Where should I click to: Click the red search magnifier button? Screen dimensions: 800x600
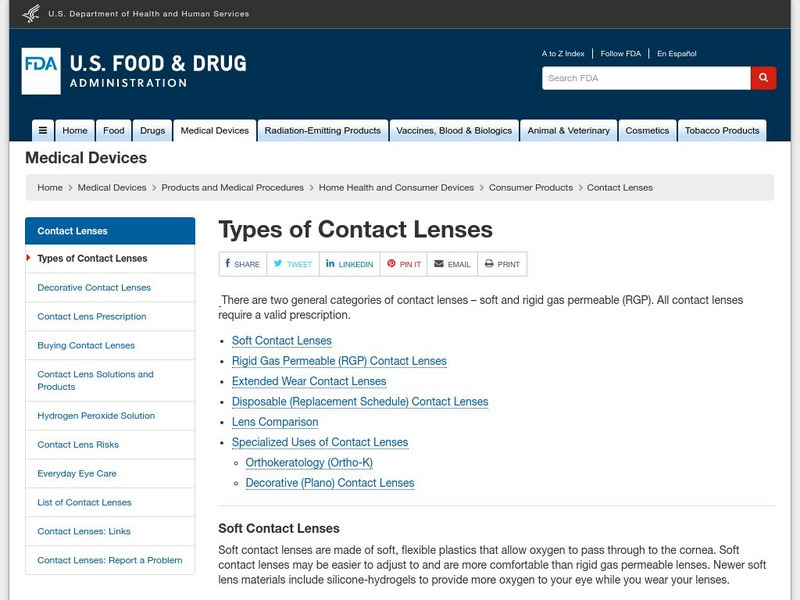763,76
